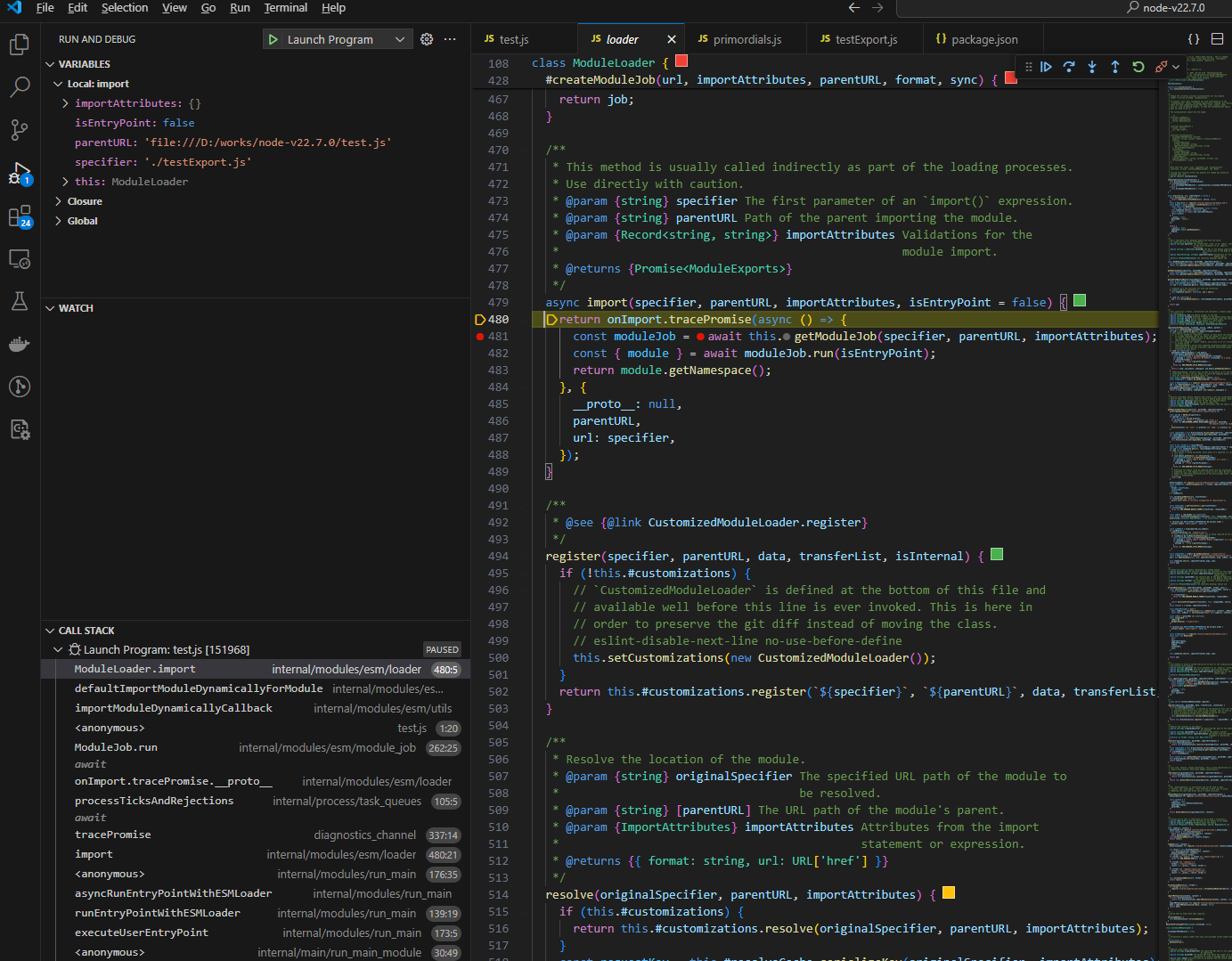Open the Testing flask view
This screenshot has width=1232, height=961.
pos(20,301)
